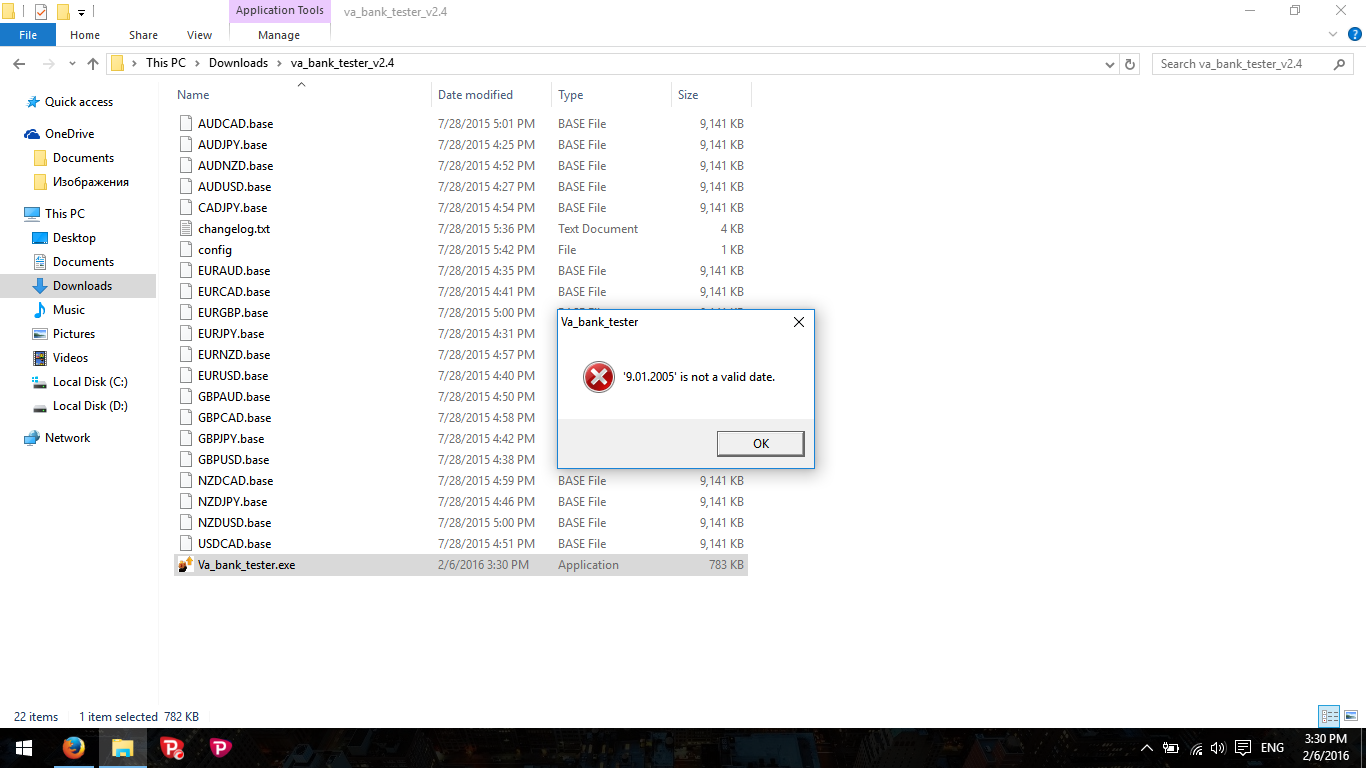Image resolution: width=1366 pixels, height=768 pixels.
Task: Open the recent locations dropdown arrow
Action: pos(72,64)
